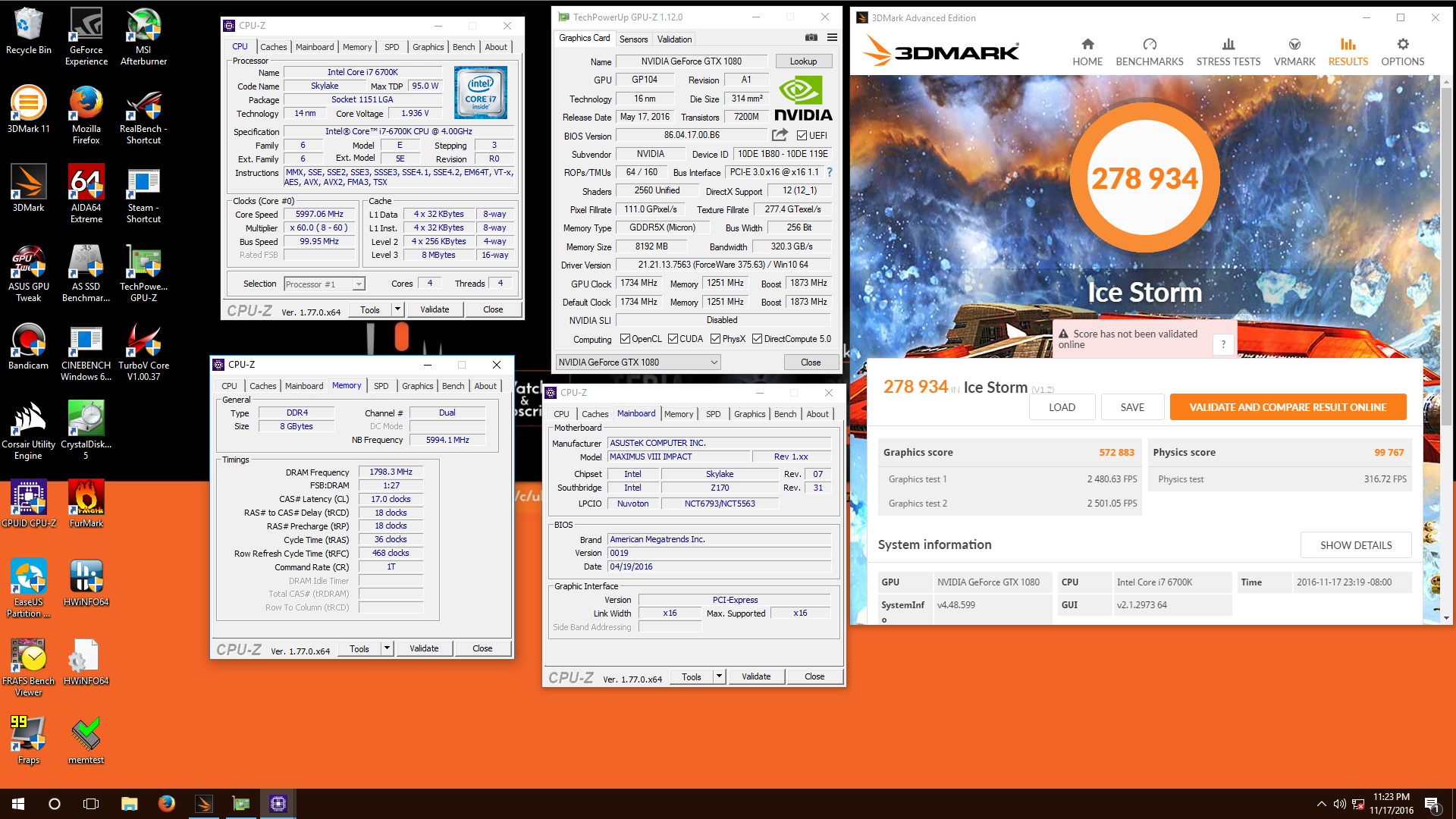Screen dimensions: 1456x819
Task: Click SHOW DETAILS for system information
Action: coord(1356,545)
